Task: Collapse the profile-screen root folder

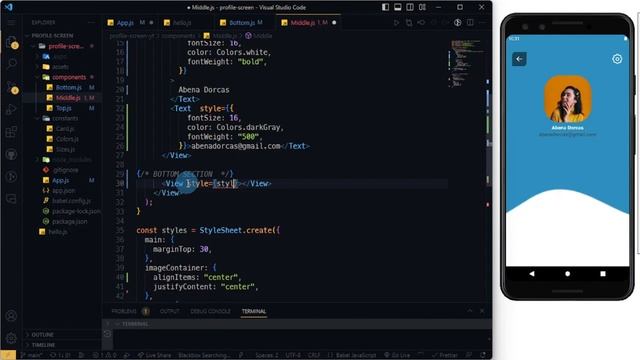Action: [x=61, y=46]
